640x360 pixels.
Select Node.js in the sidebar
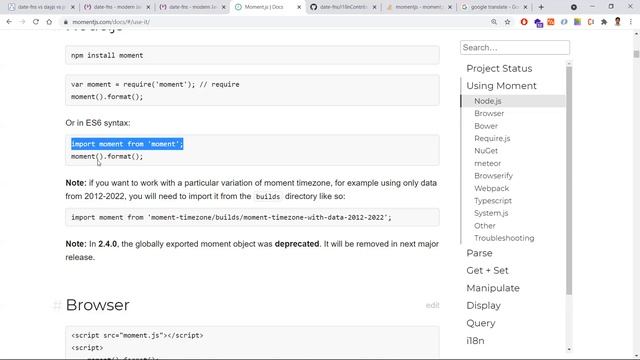pyautogui.click(x=488, y=101)
